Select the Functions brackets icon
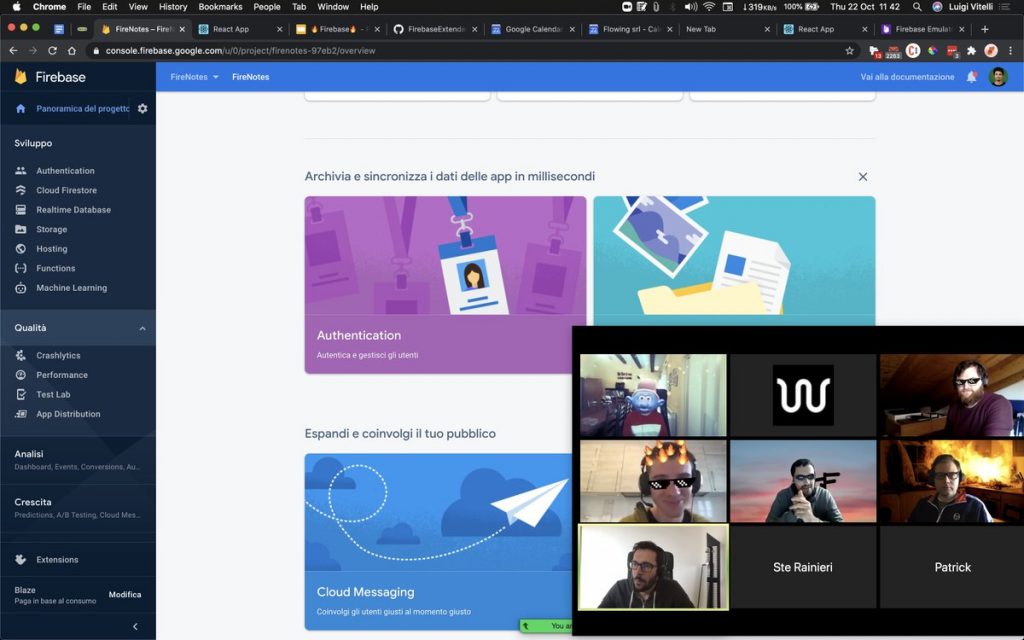This screenshot has width=1024, height=640. pyautogui.click(x=21, y=268)
